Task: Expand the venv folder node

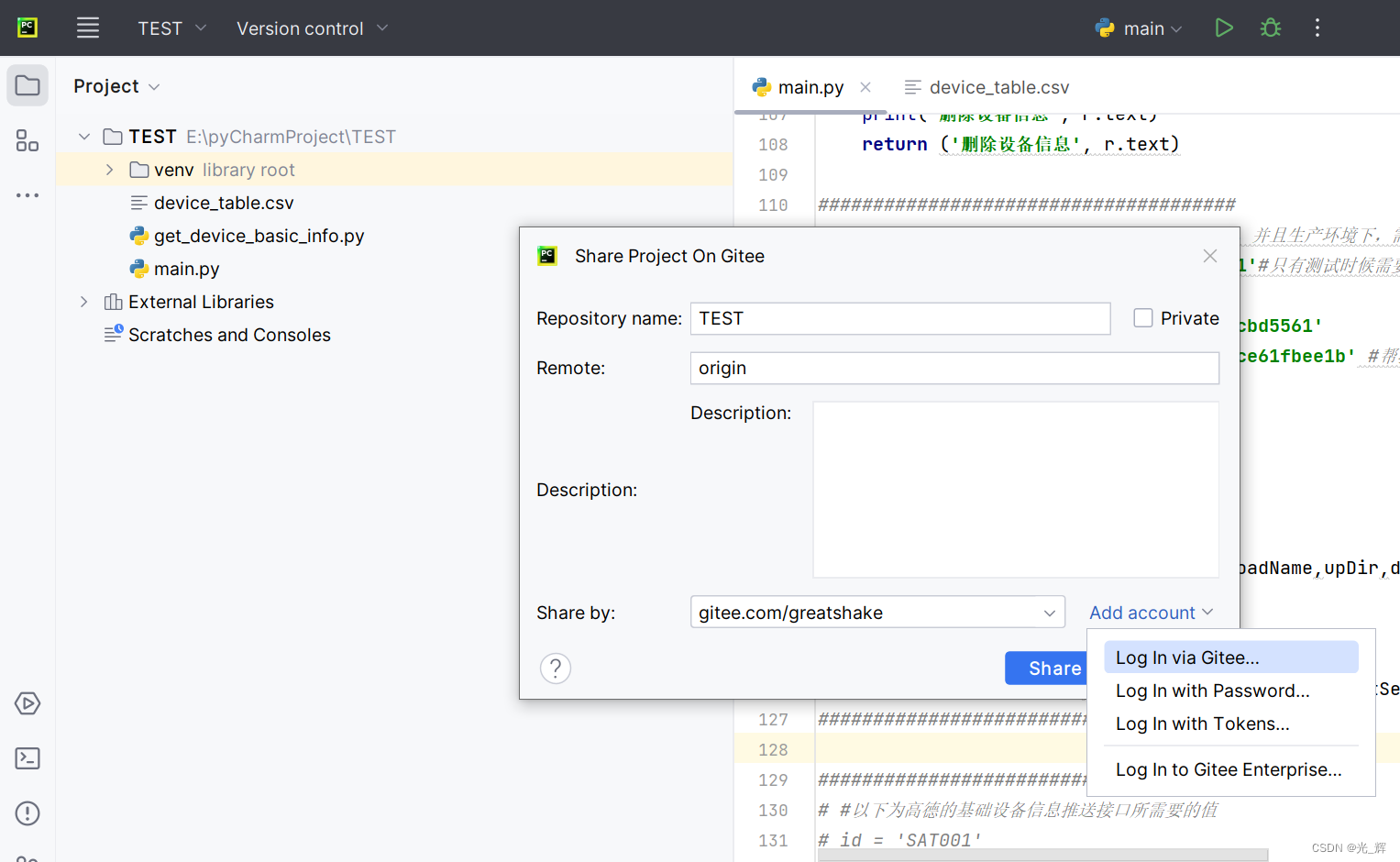Action: (110, 170)
